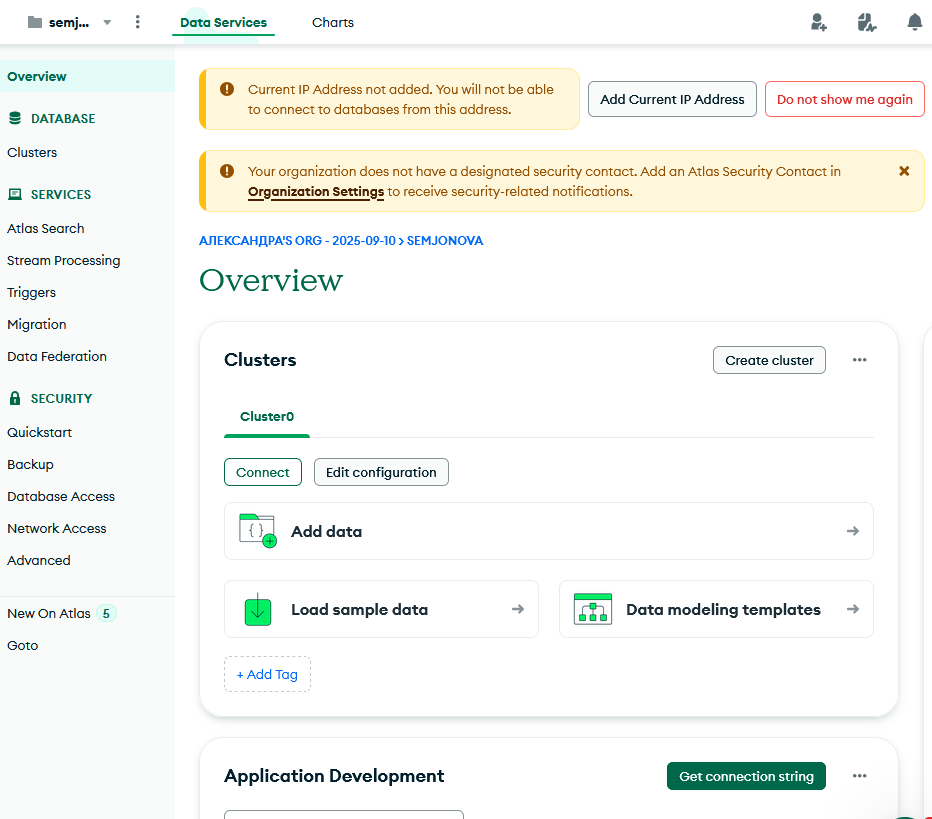Open project vertical three-dot options menu
The height and width of the screenshot is (819, 932).
138,22
